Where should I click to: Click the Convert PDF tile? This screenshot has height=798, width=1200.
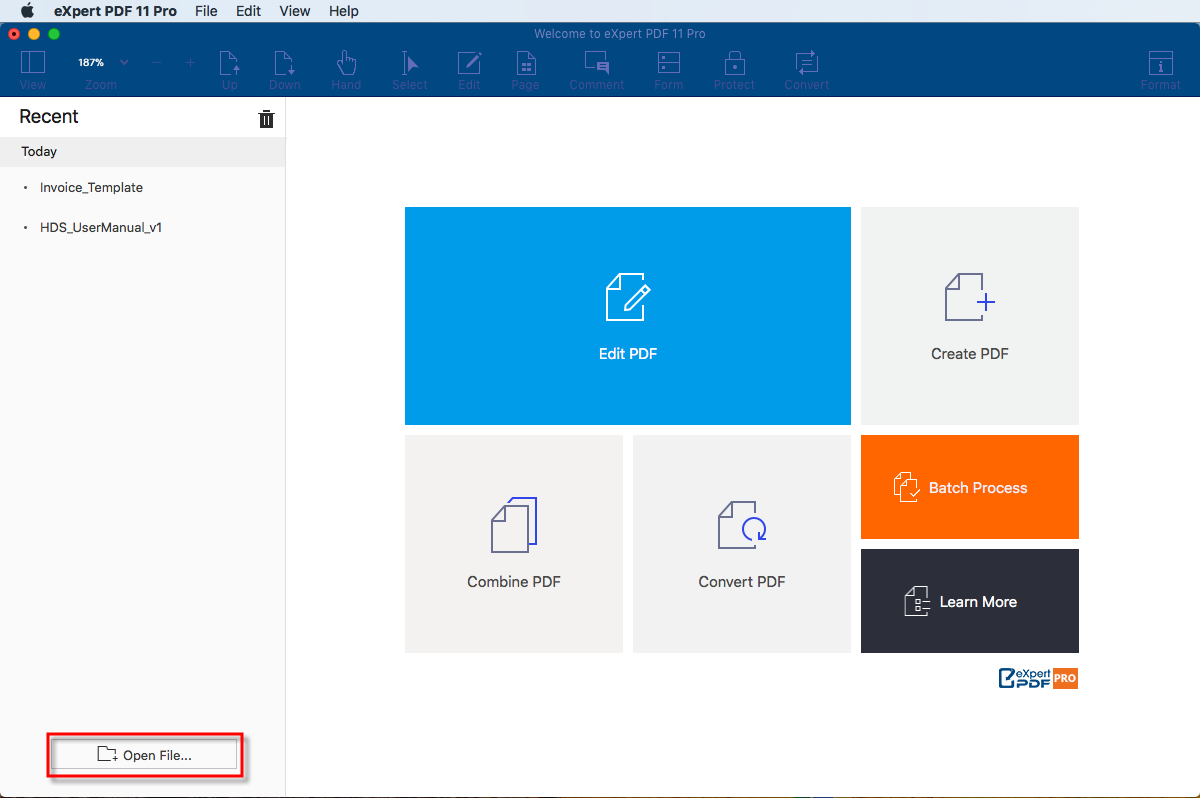pos(742,544)
